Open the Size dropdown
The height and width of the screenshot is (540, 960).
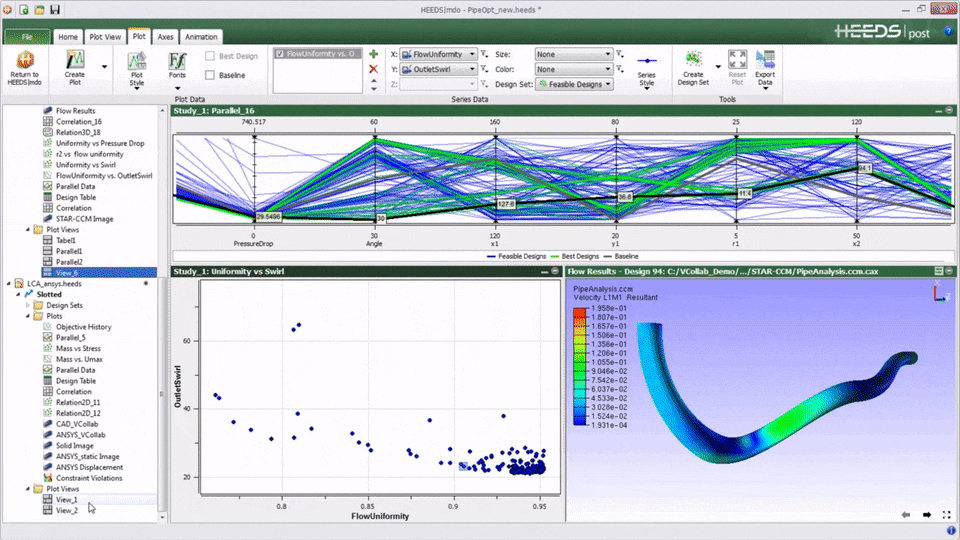(x=574, y=54)
